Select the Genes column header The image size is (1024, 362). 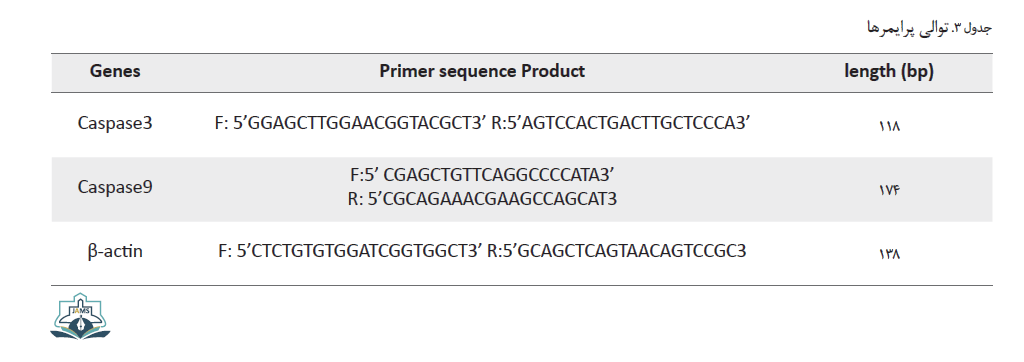click(x=115, y=71)
